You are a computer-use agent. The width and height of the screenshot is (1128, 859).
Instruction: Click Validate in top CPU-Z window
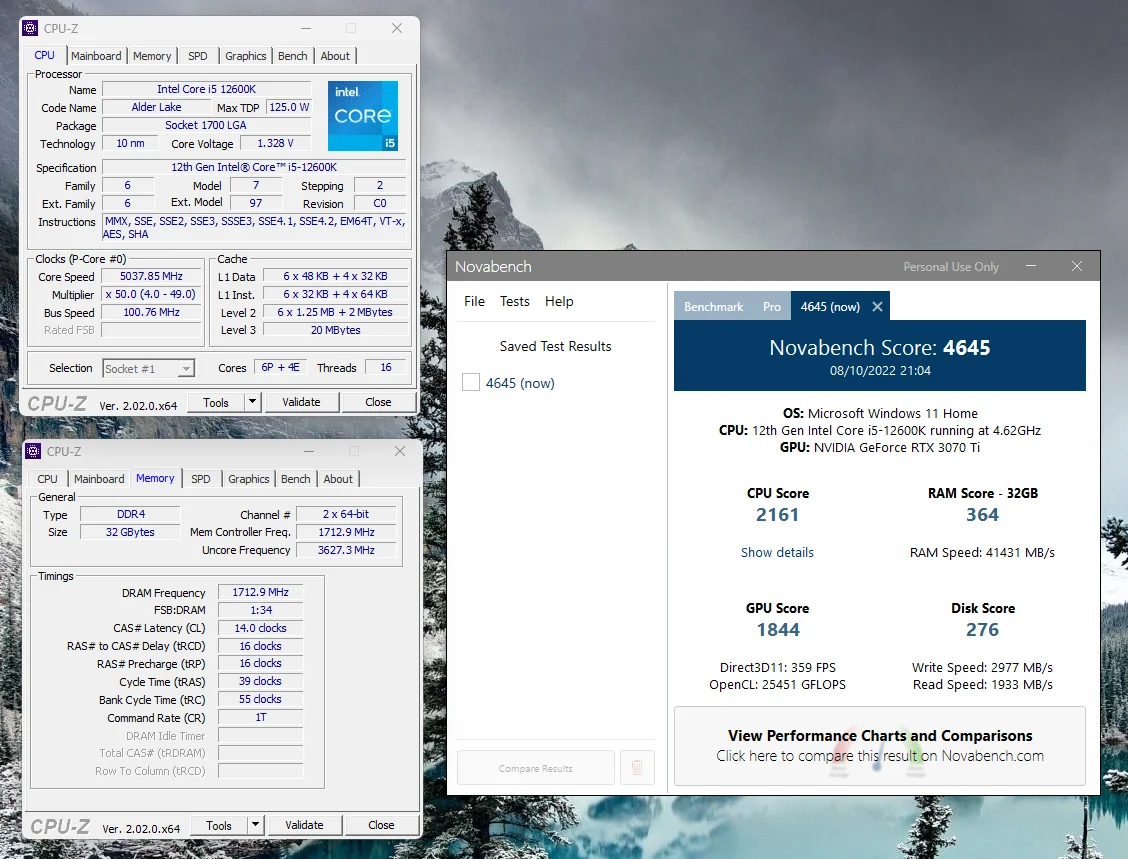[301, 402]
